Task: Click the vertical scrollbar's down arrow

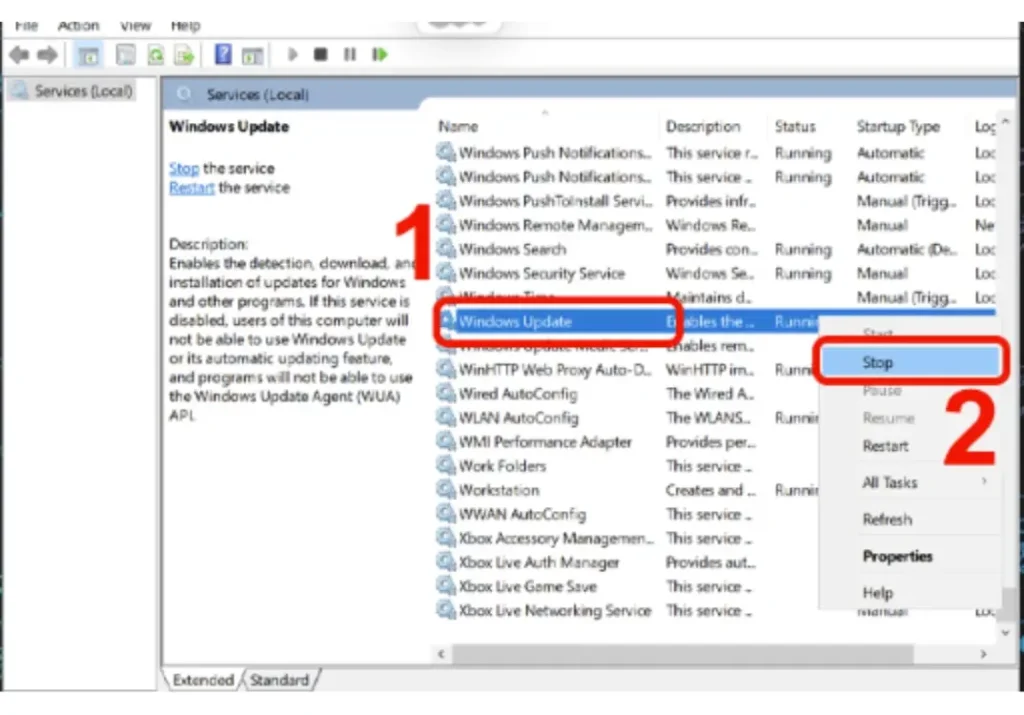Action: 1006,632
